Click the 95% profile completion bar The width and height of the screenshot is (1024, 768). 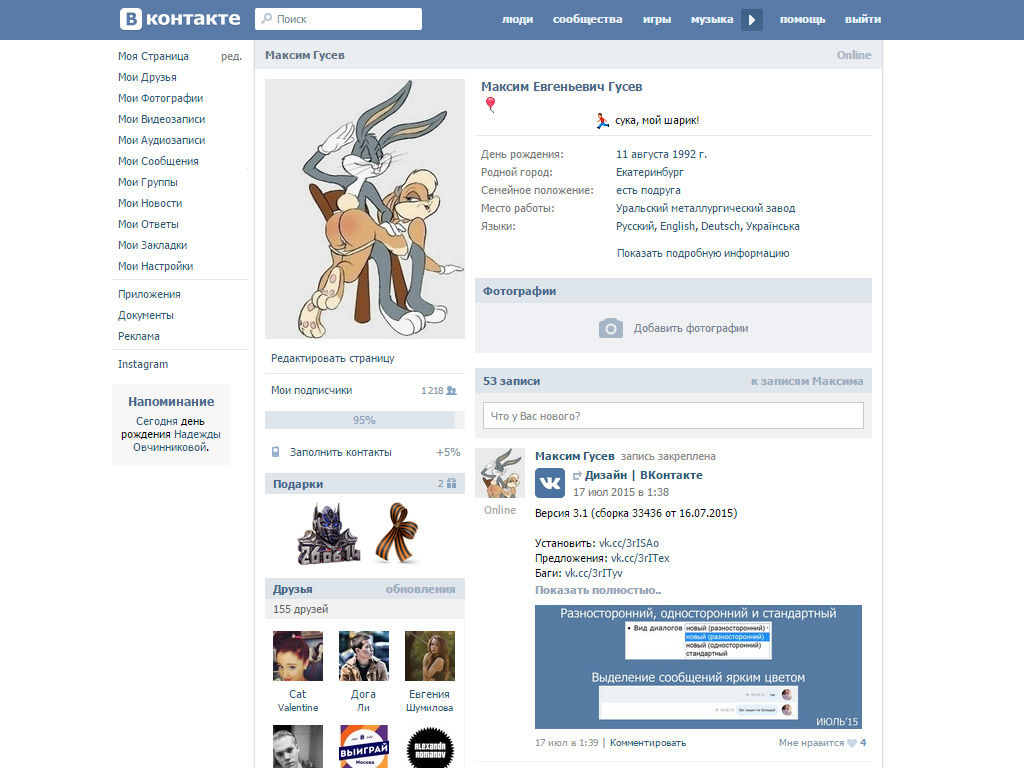point(364,420)
